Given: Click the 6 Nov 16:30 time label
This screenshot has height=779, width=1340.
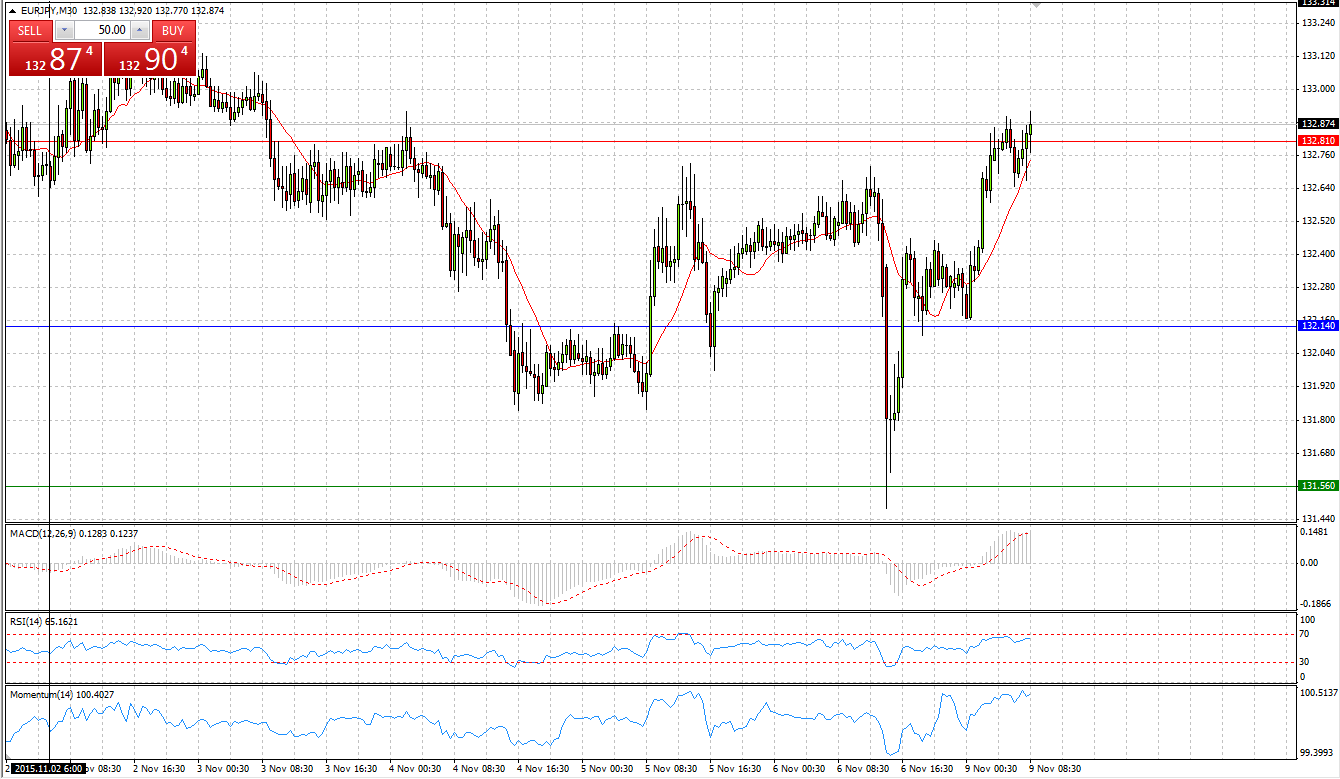Looking at the screenshot, I should (927, 770).
